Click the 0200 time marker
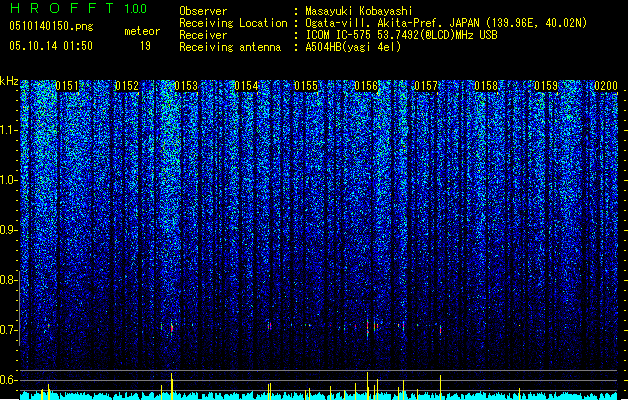Screen dimensions: 629x400 click(606, 86)
